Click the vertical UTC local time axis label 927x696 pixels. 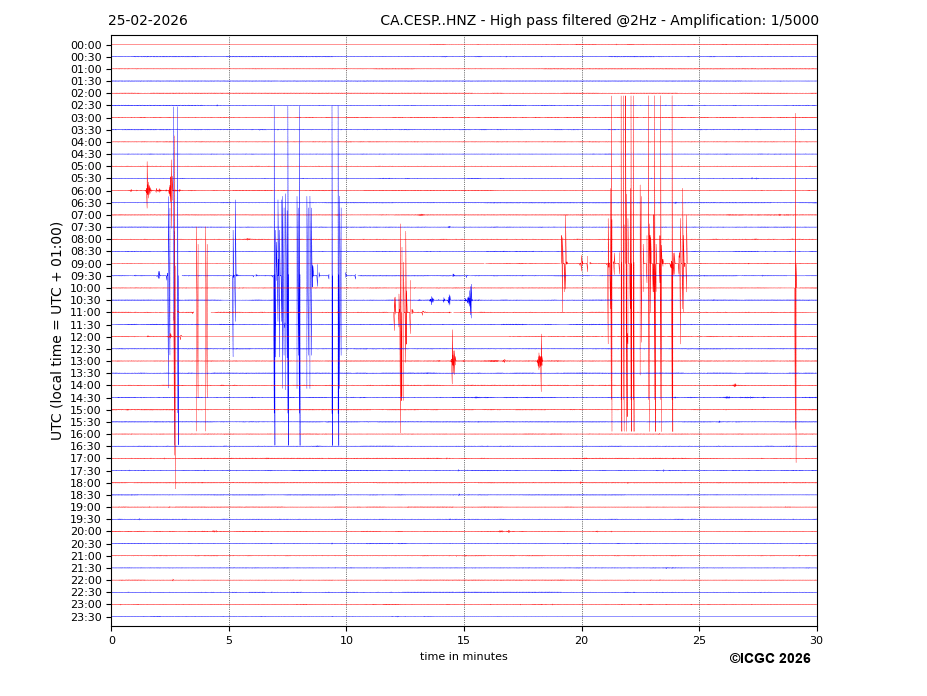[57, 331]
